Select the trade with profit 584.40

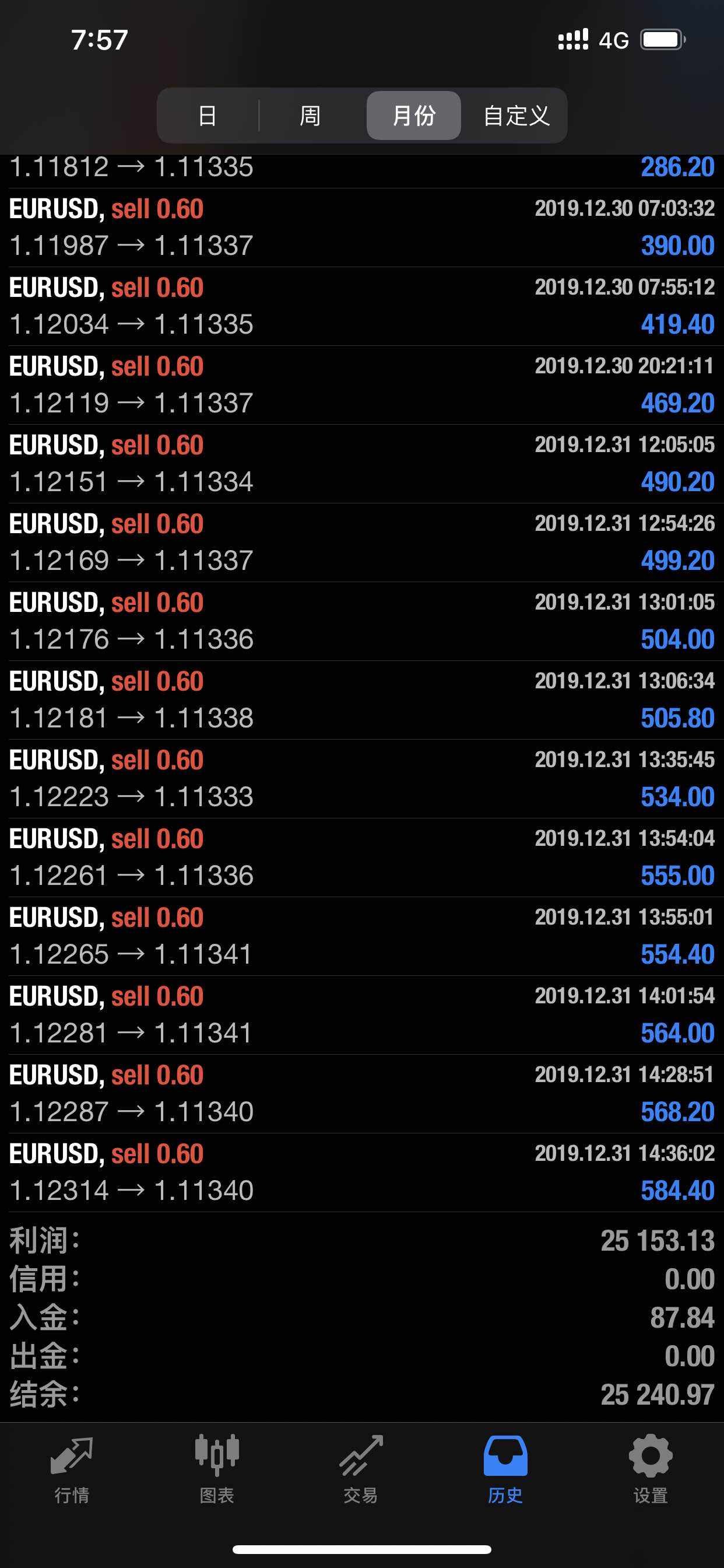[361, 1172]
